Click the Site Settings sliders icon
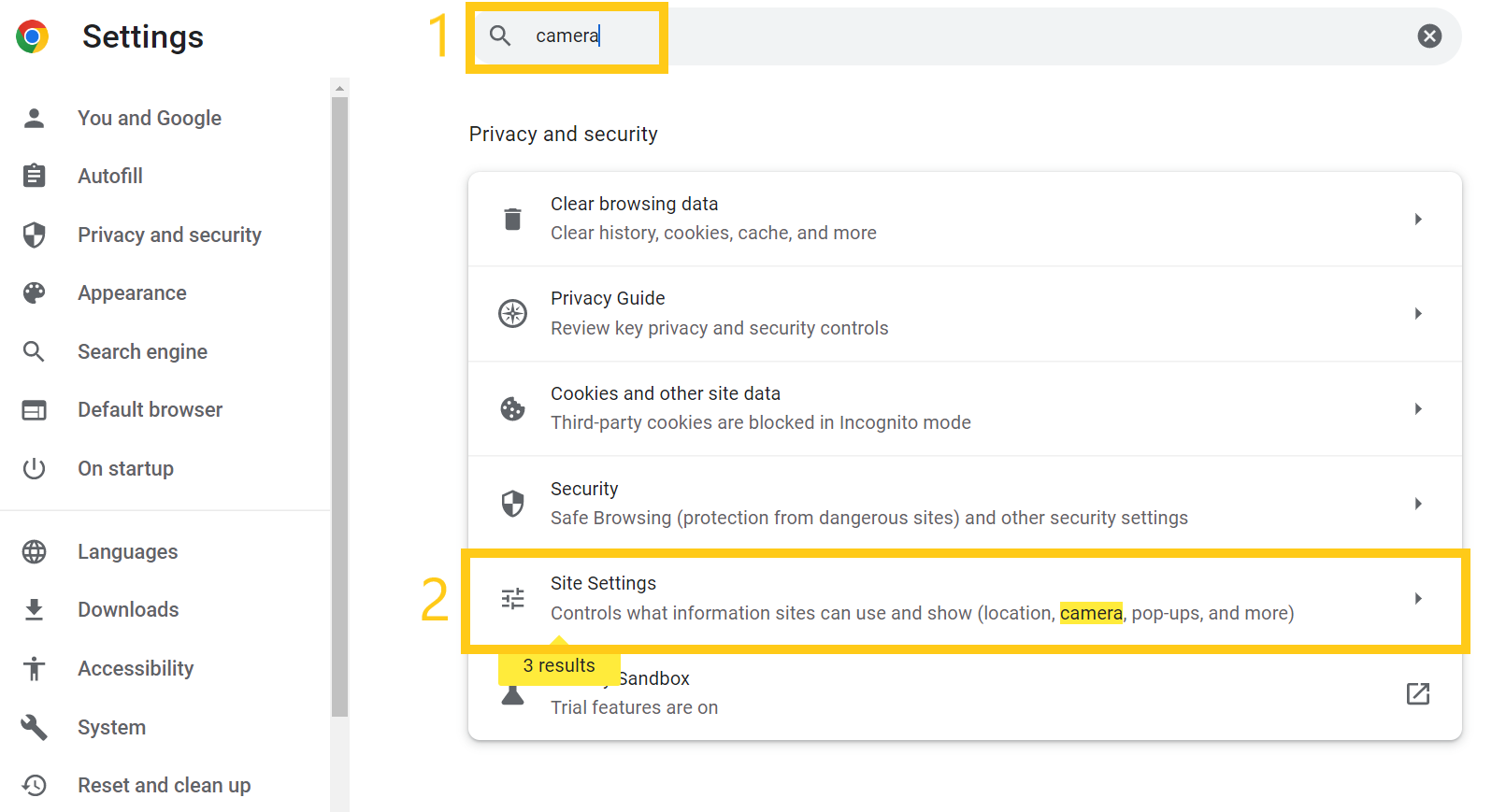 (512, 599)
